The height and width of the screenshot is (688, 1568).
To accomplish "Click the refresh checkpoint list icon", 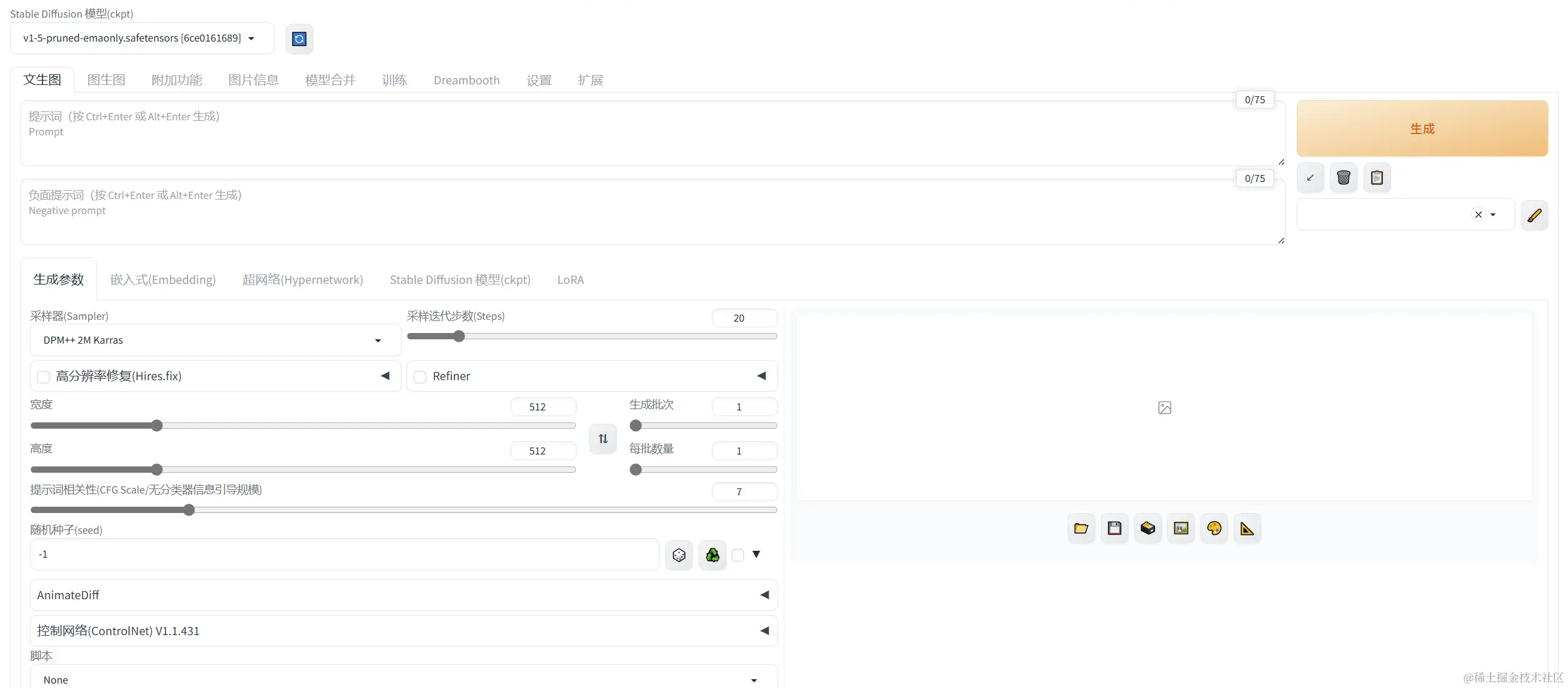I will coord(299,39).
